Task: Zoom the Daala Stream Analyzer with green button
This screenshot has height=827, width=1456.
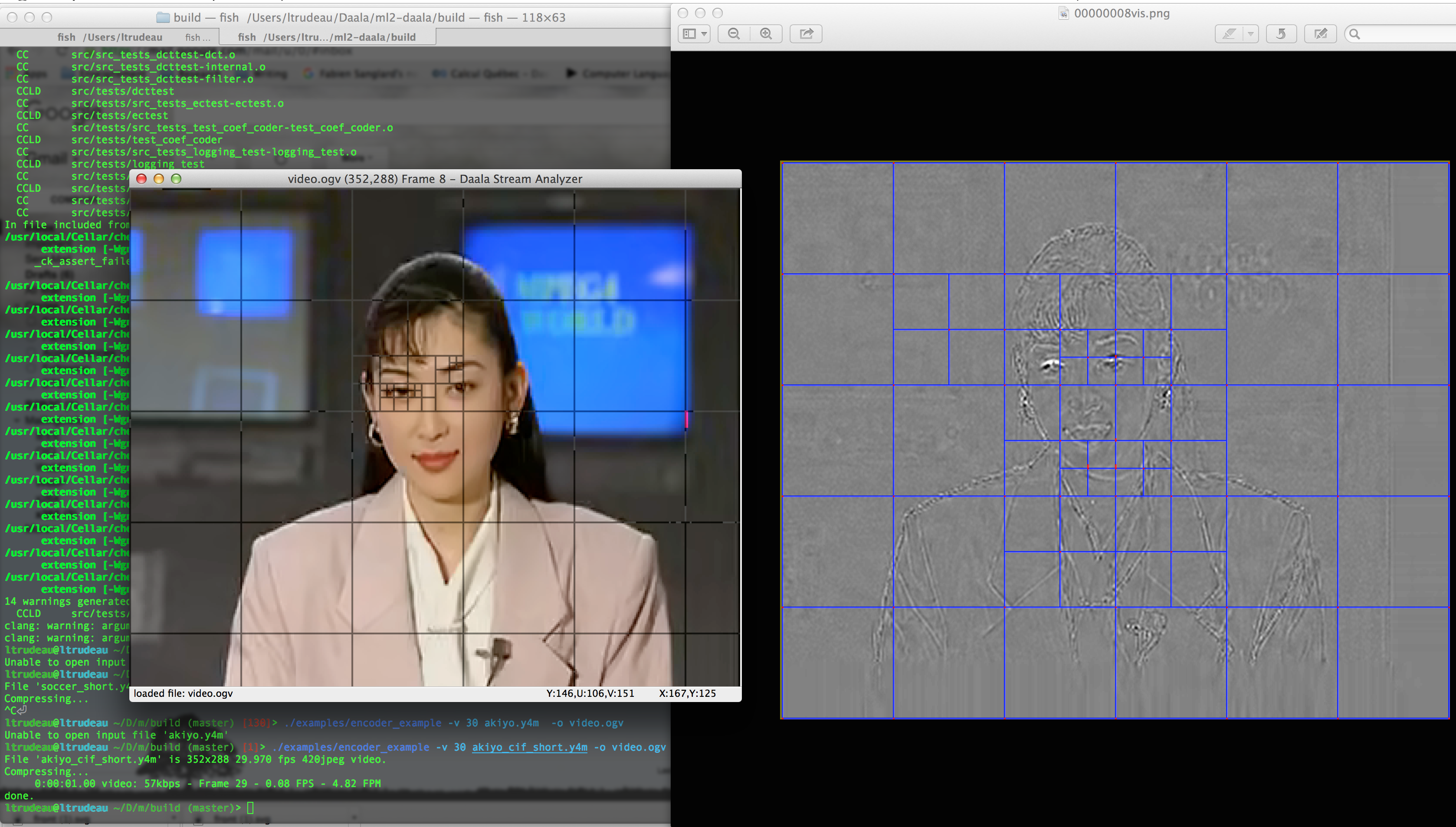Action: coord(176,179)
